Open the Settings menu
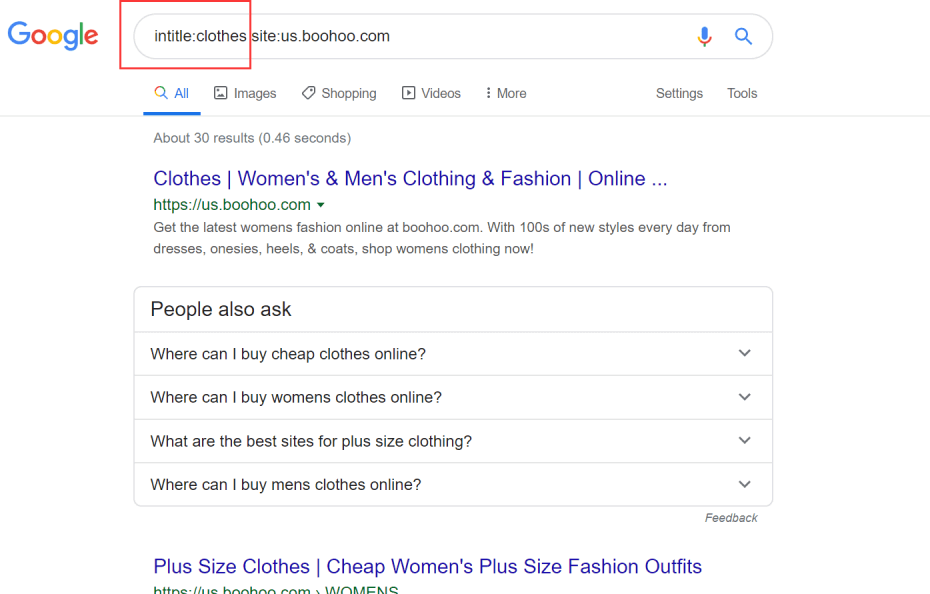The height and width of the screenshot is (594, 930). pyautogui.click(x=679, y=93)
